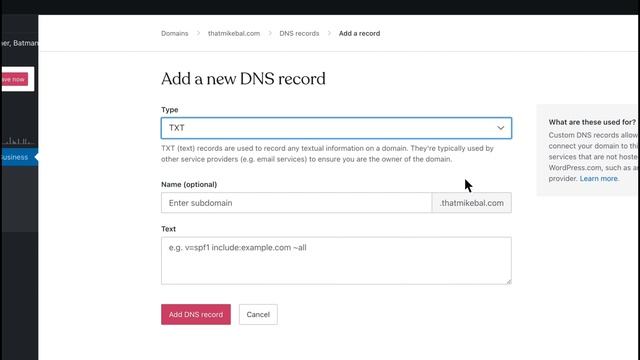Click the Text record textarea
The image size is (640, 360).
coord(336,260)
